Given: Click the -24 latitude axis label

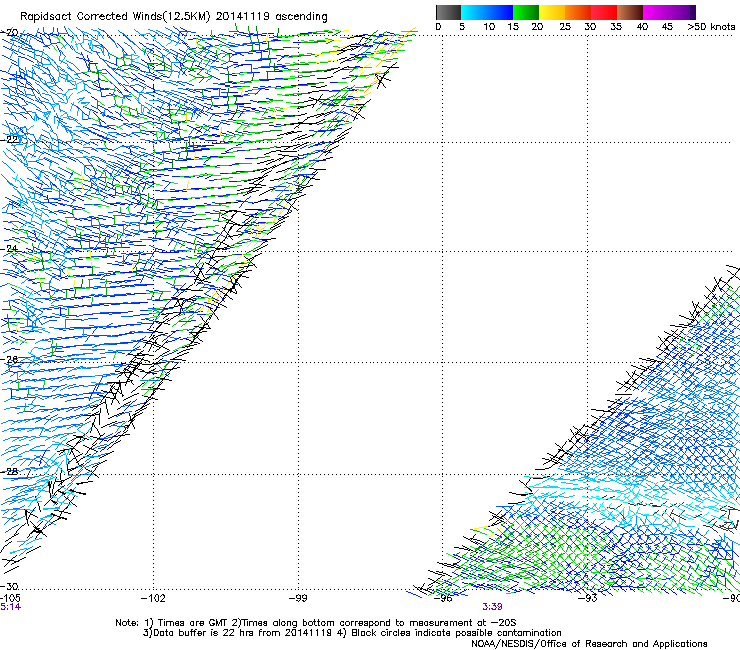Looking at the screenshot, I should (x=10, y=248).
